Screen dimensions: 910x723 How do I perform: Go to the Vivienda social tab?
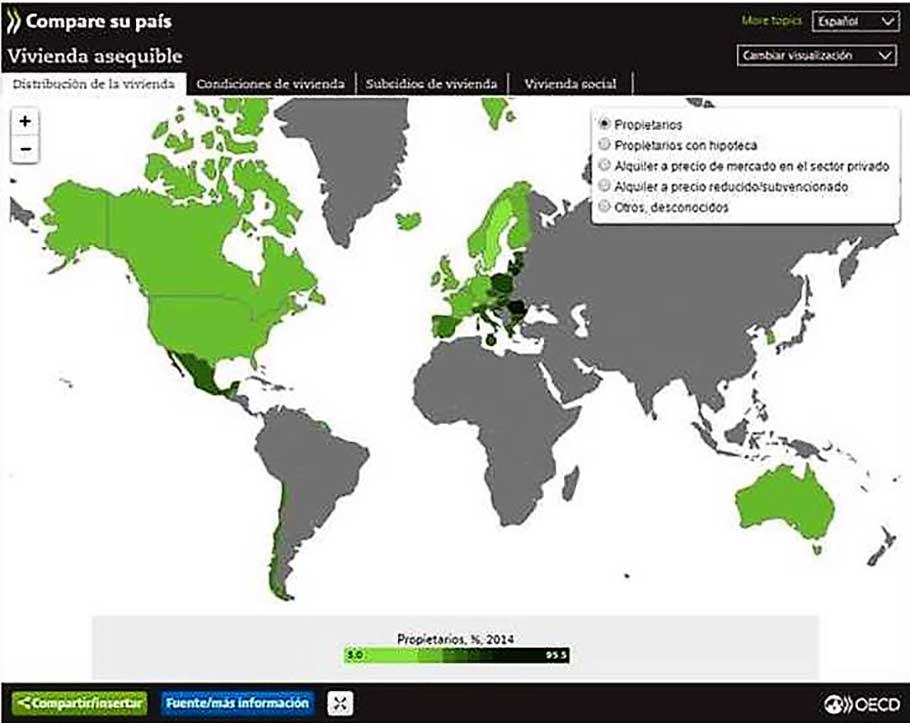click(570, 84)
